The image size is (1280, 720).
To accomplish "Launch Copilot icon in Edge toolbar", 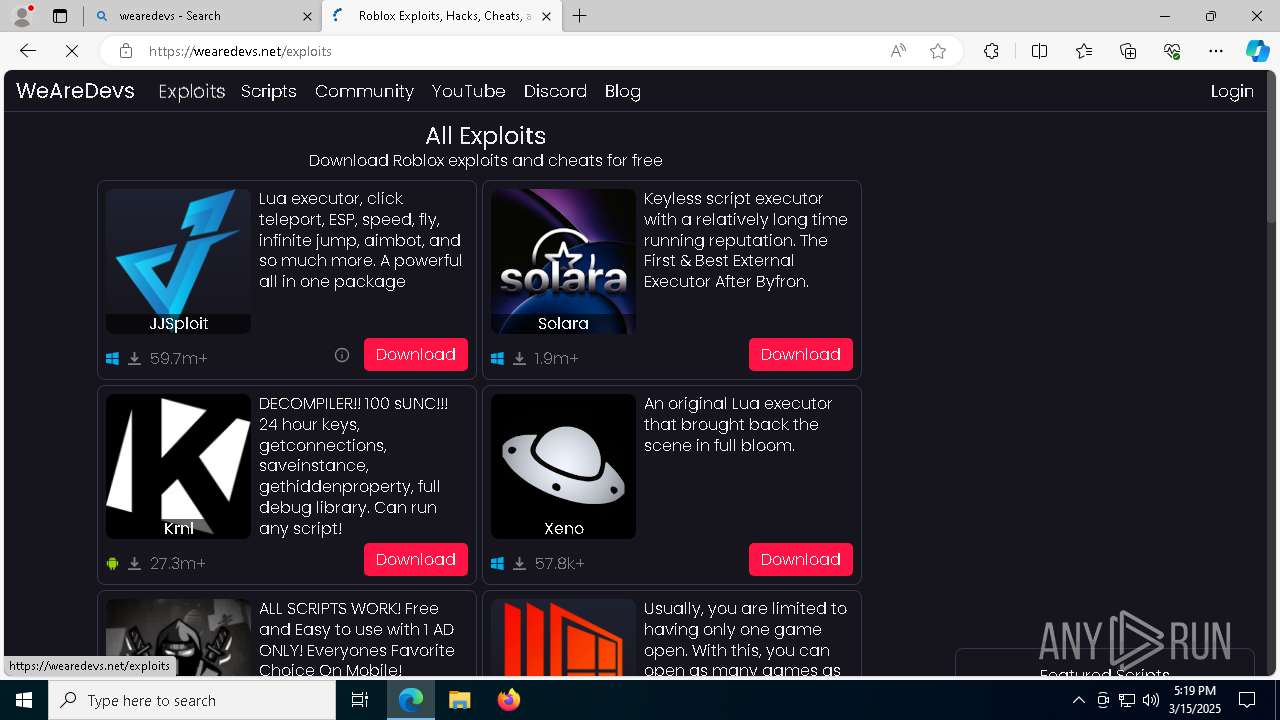I will pyautogui.click(x=1257, y=51).
